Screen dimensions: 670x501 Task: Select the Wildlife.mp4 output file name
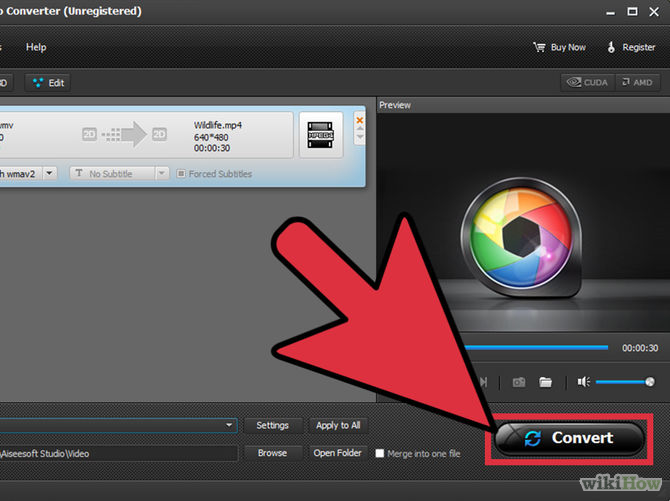pos(218,125)
